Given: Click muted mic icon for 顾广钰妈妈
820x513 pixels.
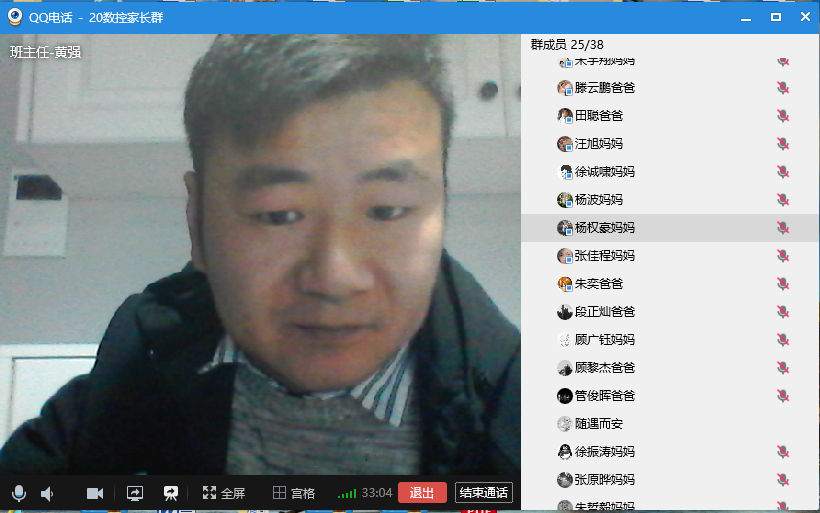Looking at the screenshot, I should 783,340.
